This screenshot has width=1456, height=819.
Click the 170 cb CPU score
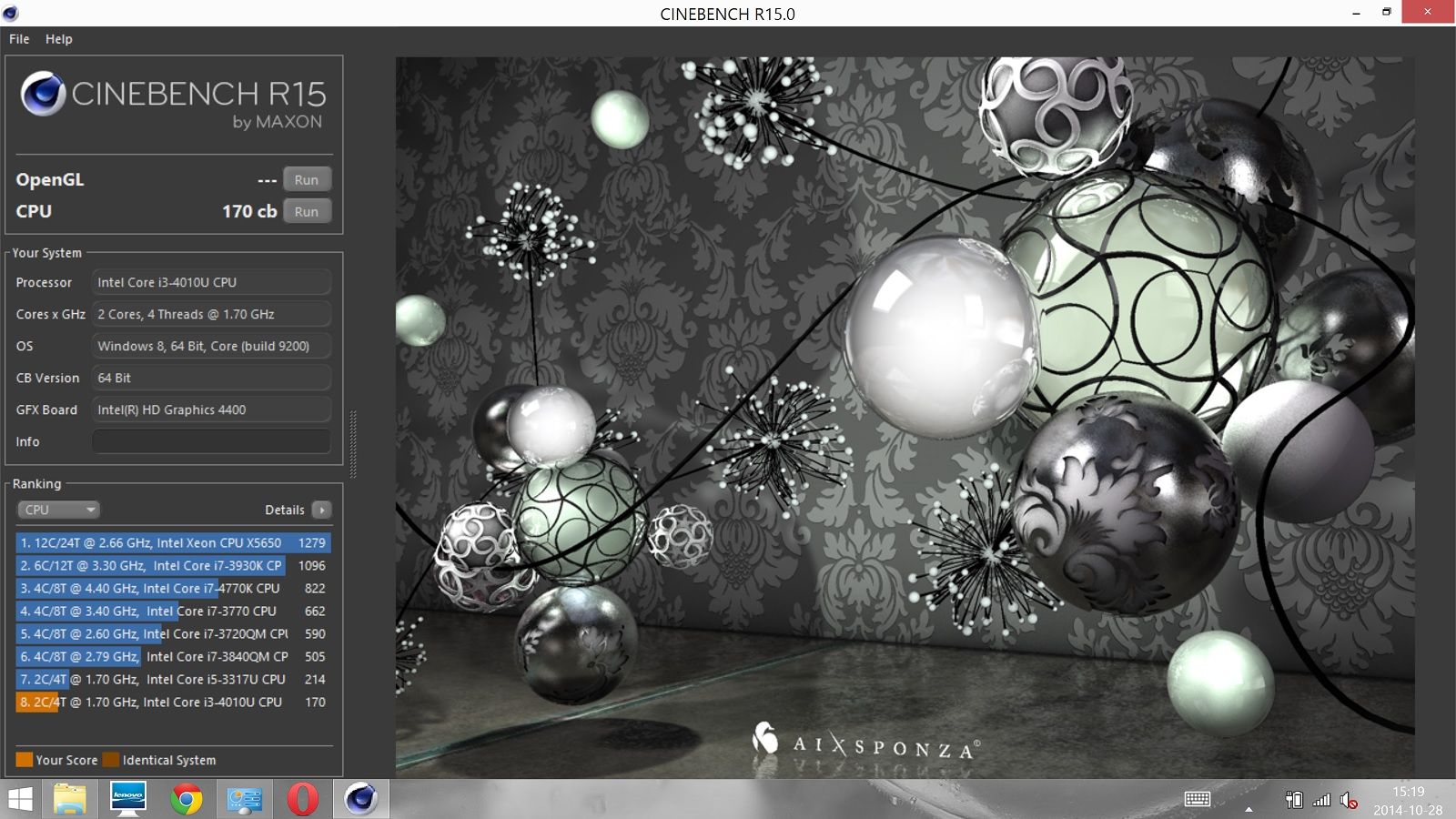click(249, 211)
